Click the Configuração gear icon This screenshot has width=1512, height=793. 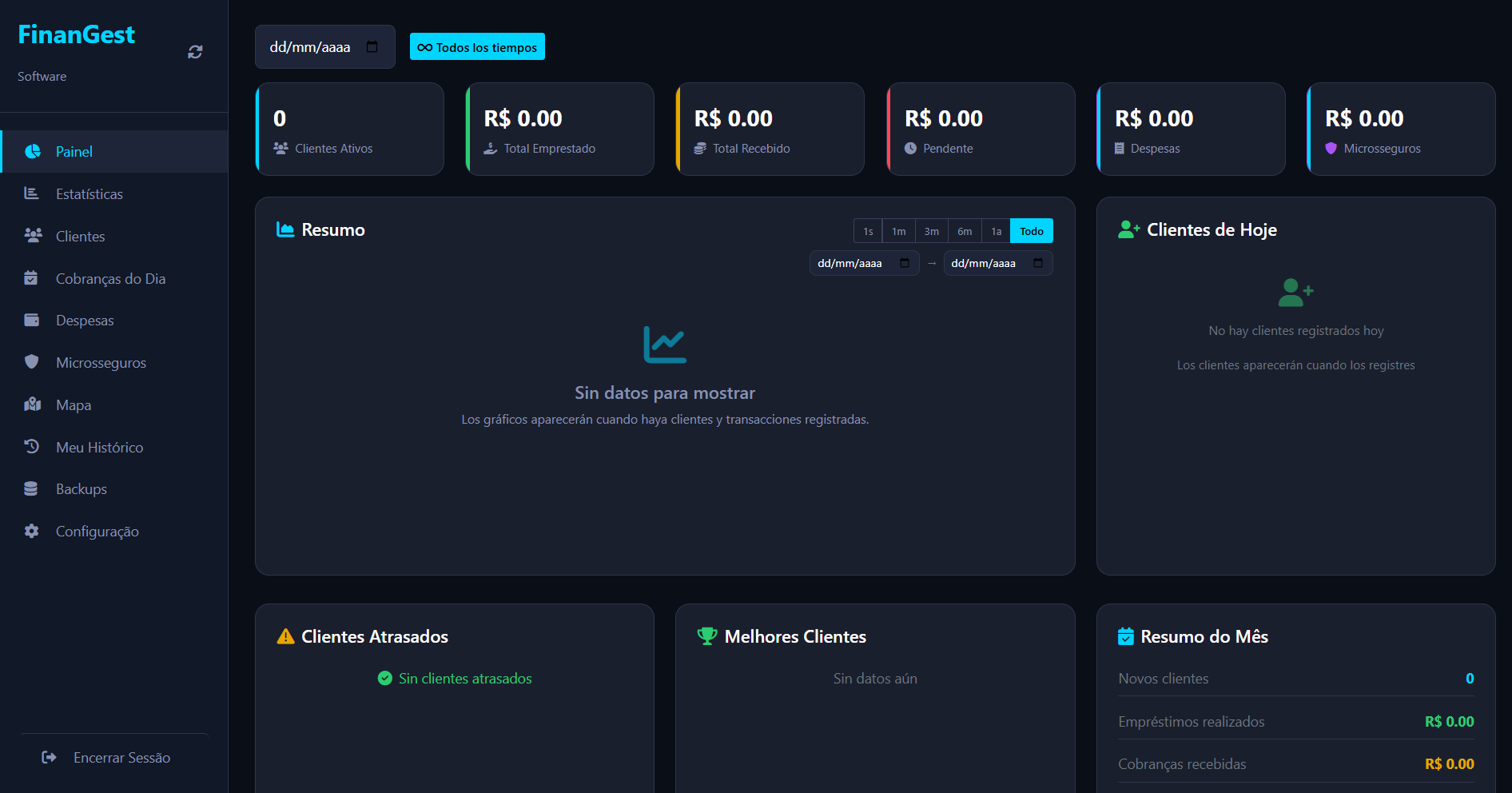pos(31,531)
